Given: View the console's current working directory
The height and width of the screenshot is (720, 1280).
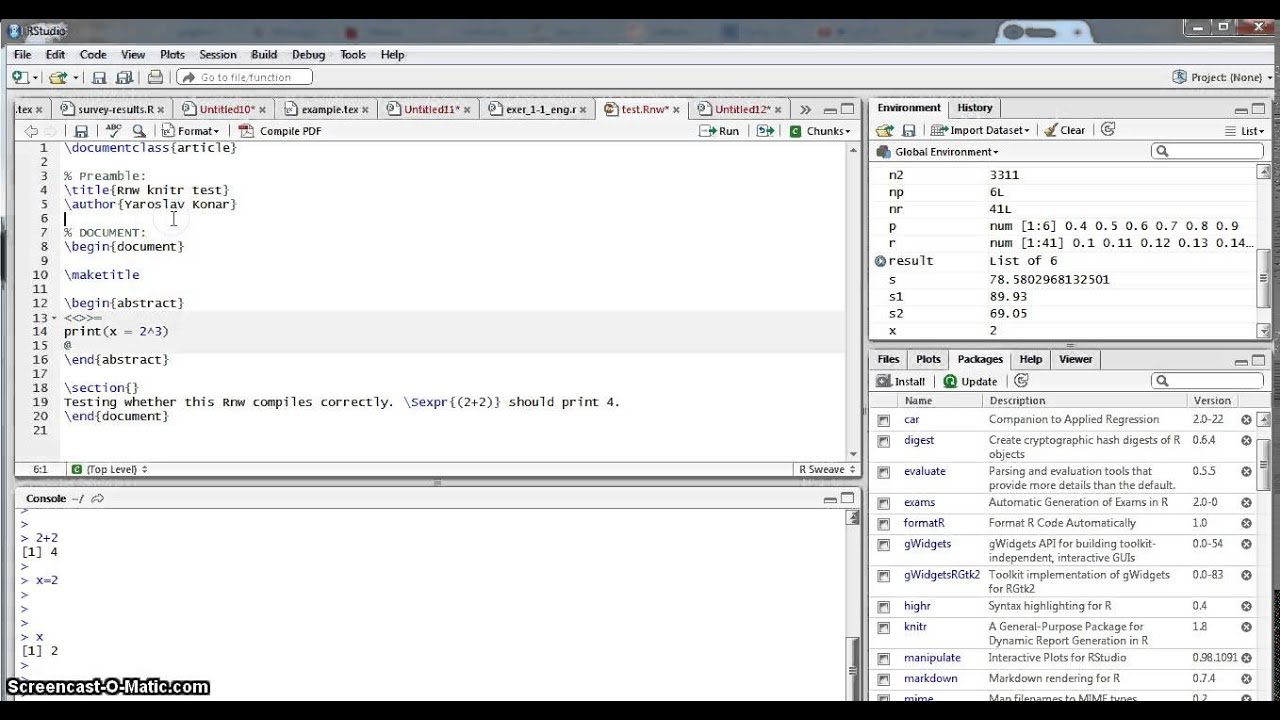Looking at the screenshot, I should point(97,499).
